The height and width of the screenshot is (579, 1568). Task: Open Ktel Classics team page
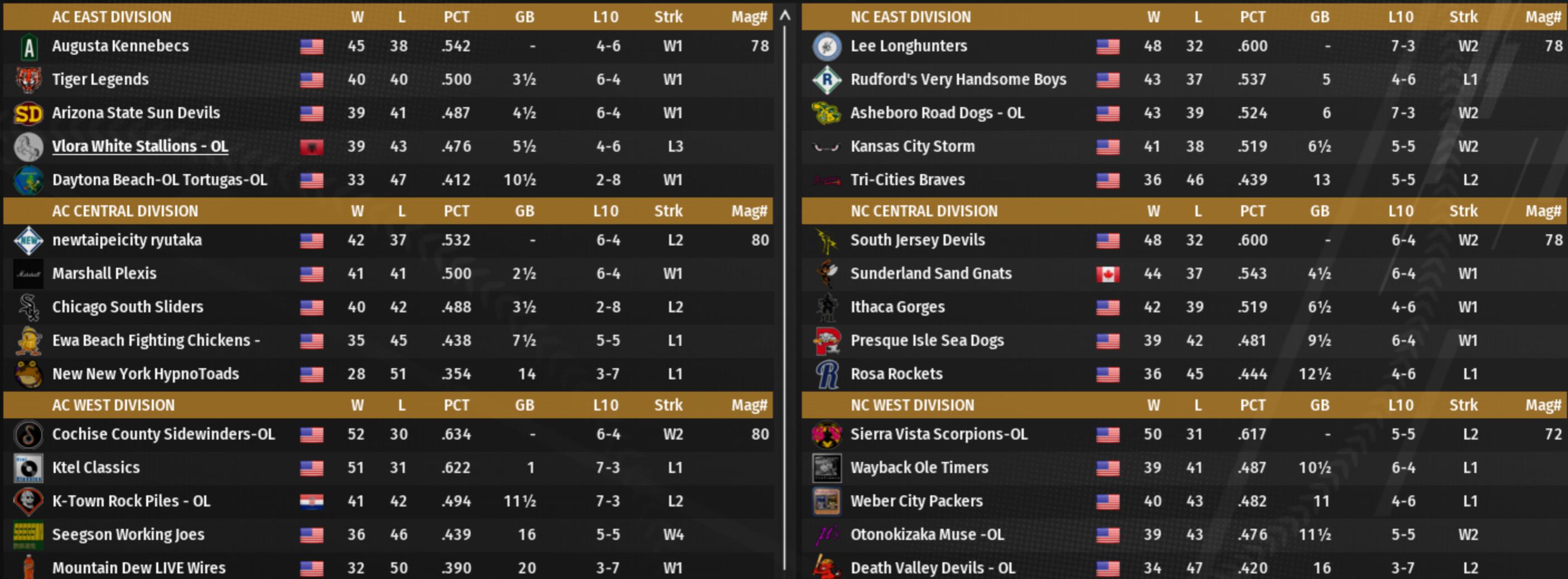(96, 467)
